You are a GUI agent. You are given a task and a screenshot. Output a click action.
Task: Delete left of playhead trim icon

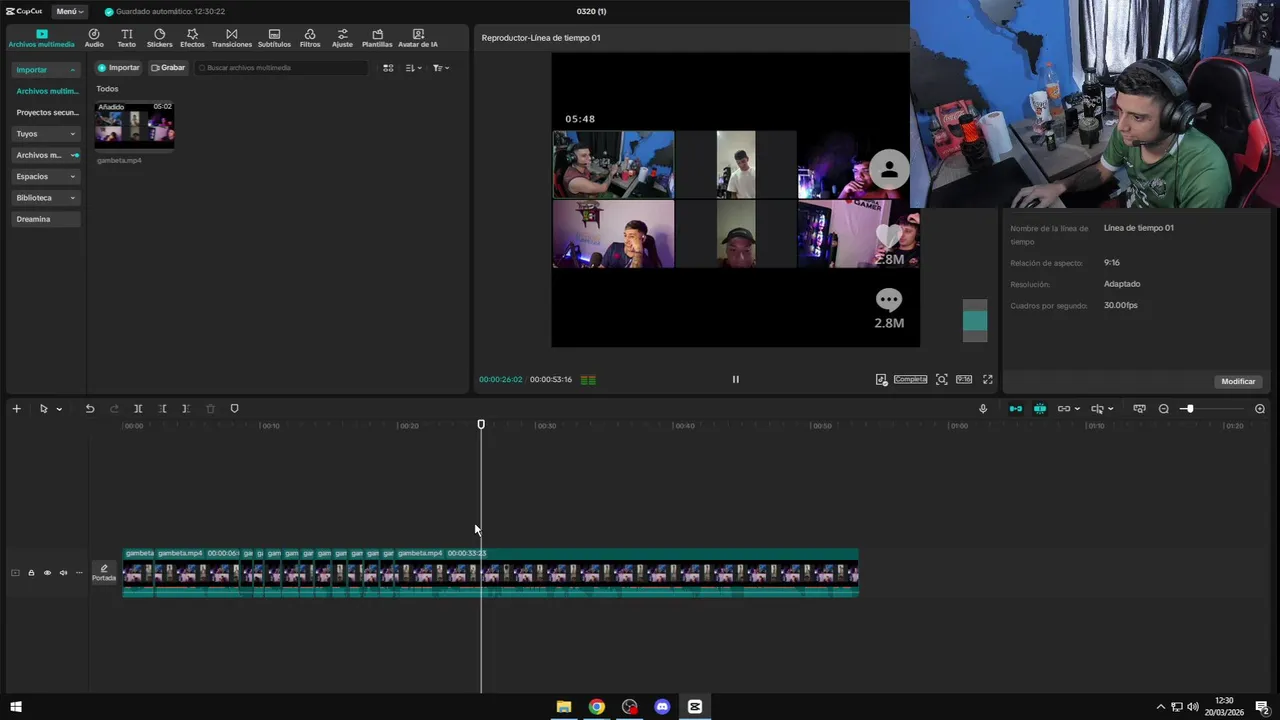click(x=162, y=409)
